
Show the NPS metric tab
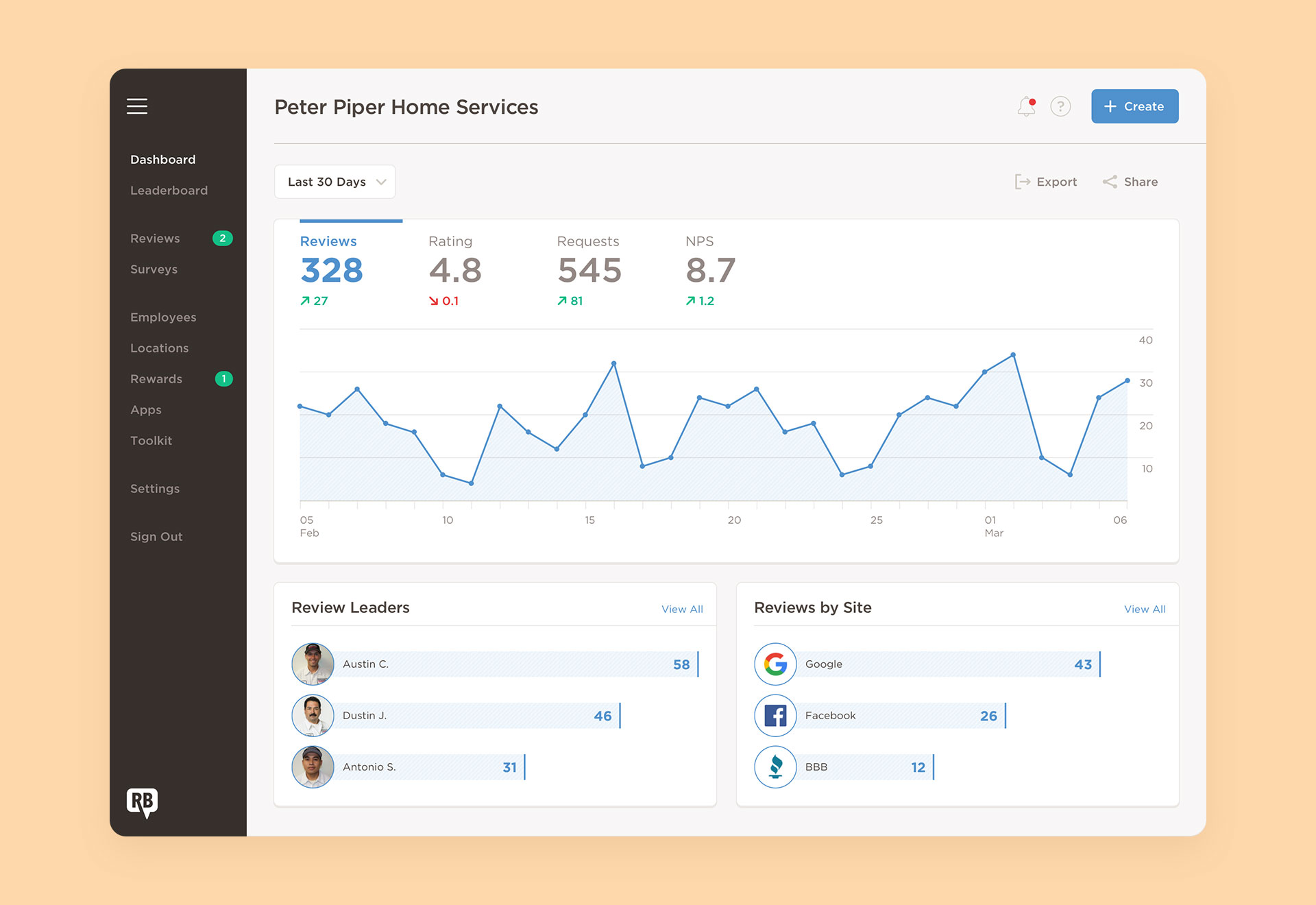[x=709, y=269]
